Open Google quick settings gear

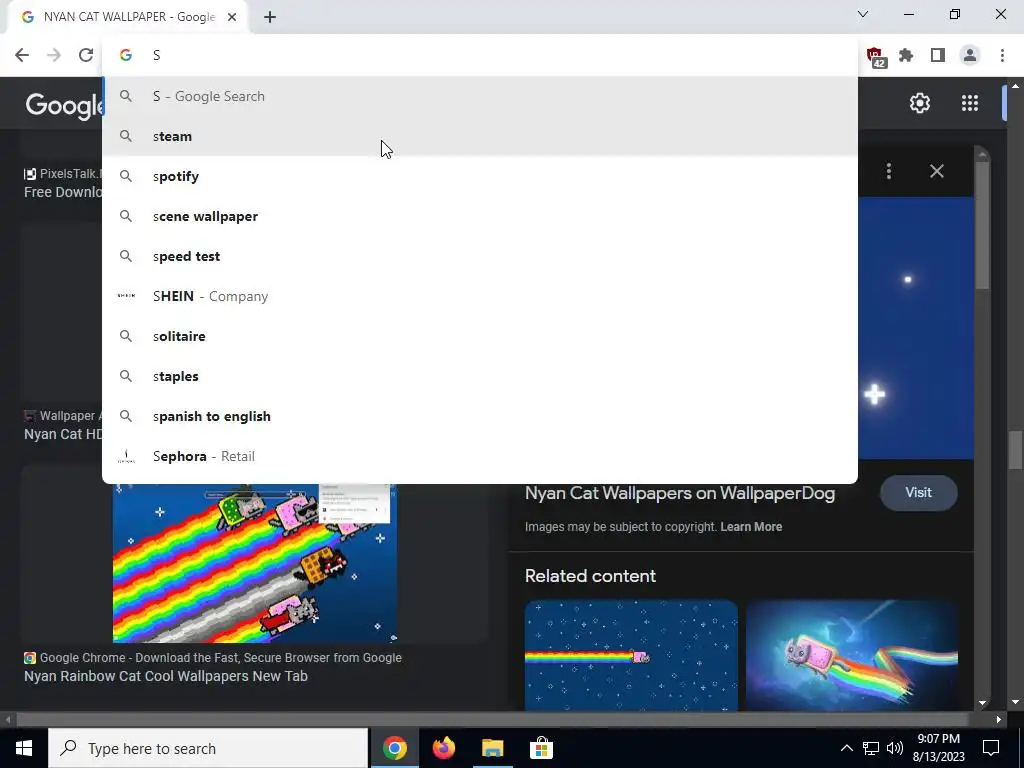click(x=920, y=103)
